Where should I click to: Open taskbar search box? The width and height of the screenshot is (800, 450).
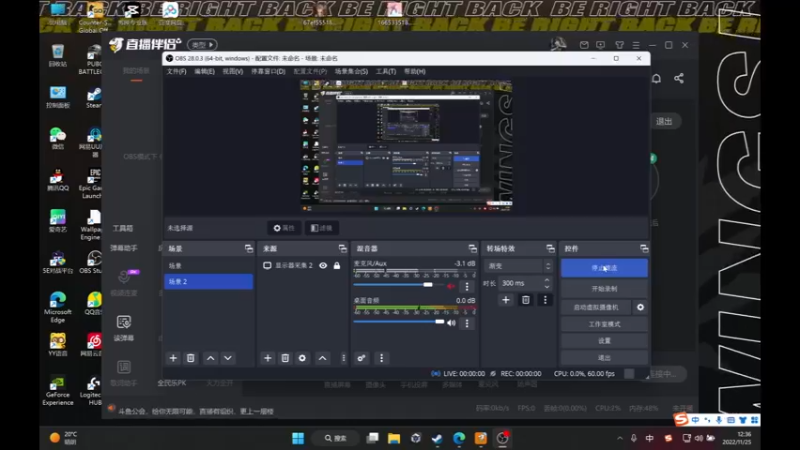click(336, 438)
